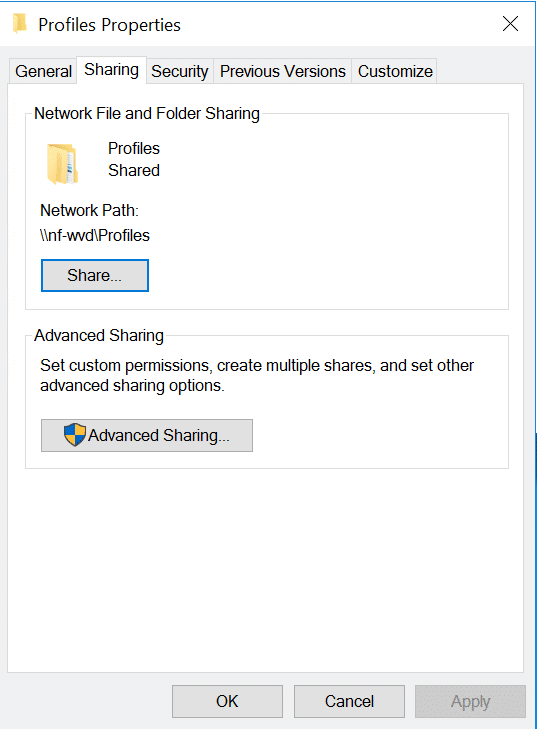The image size is (537, 729).
Task: Open the Advanced Sharing... button text
Action: coord(159,436)
